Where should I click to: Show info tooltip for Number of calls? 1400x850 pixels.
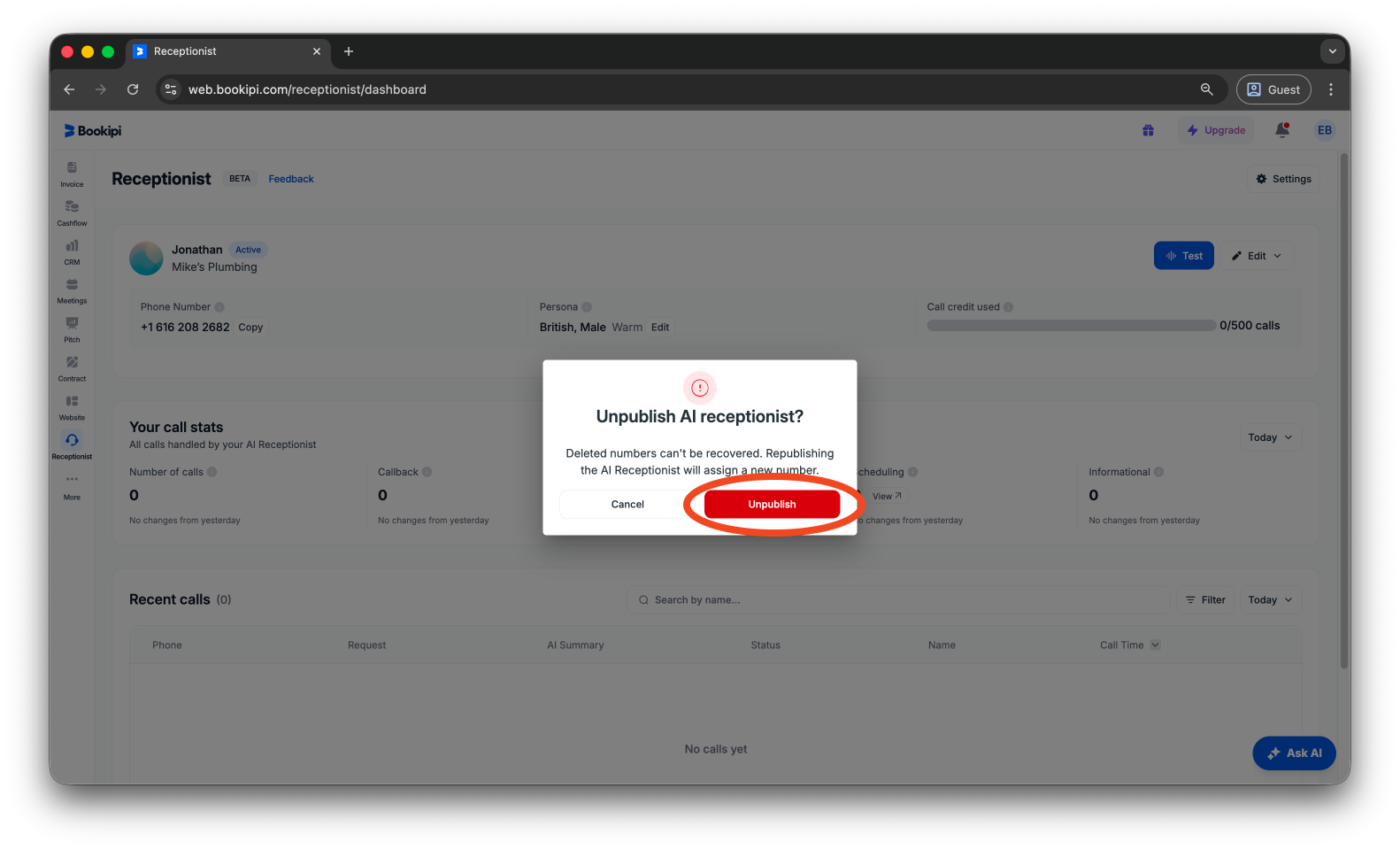(212, 472)
